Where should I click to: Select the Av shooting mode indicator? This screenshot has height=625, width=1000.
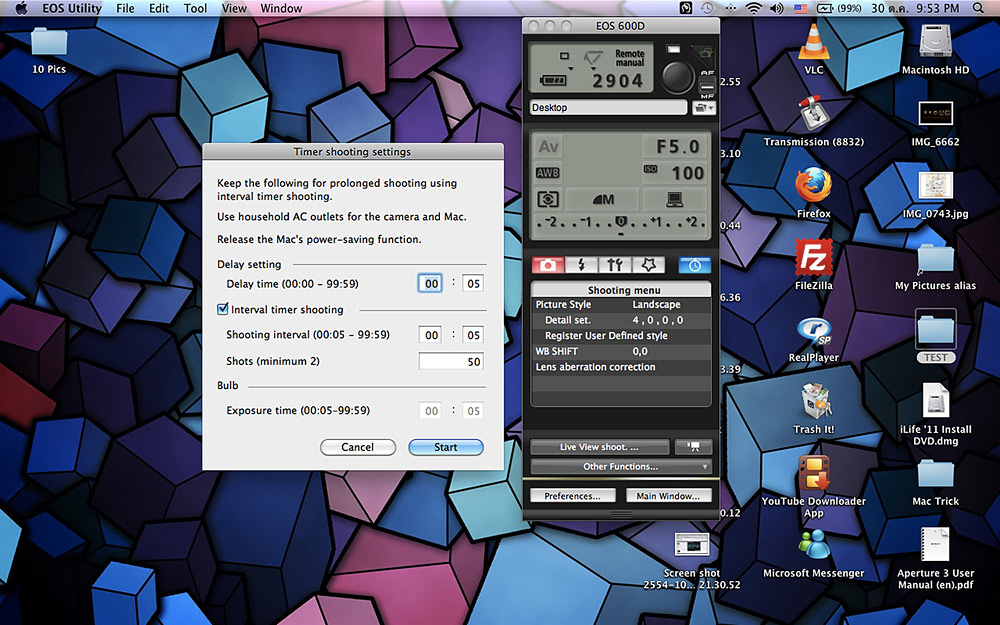pos(548,147)
